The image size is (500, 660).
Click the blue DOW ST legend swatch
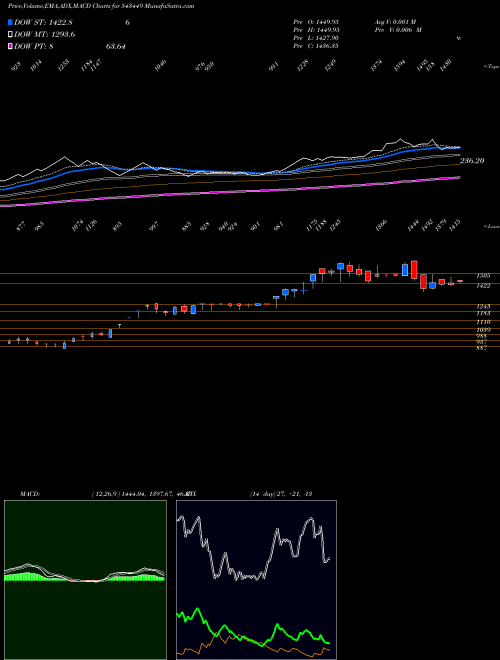10,23
